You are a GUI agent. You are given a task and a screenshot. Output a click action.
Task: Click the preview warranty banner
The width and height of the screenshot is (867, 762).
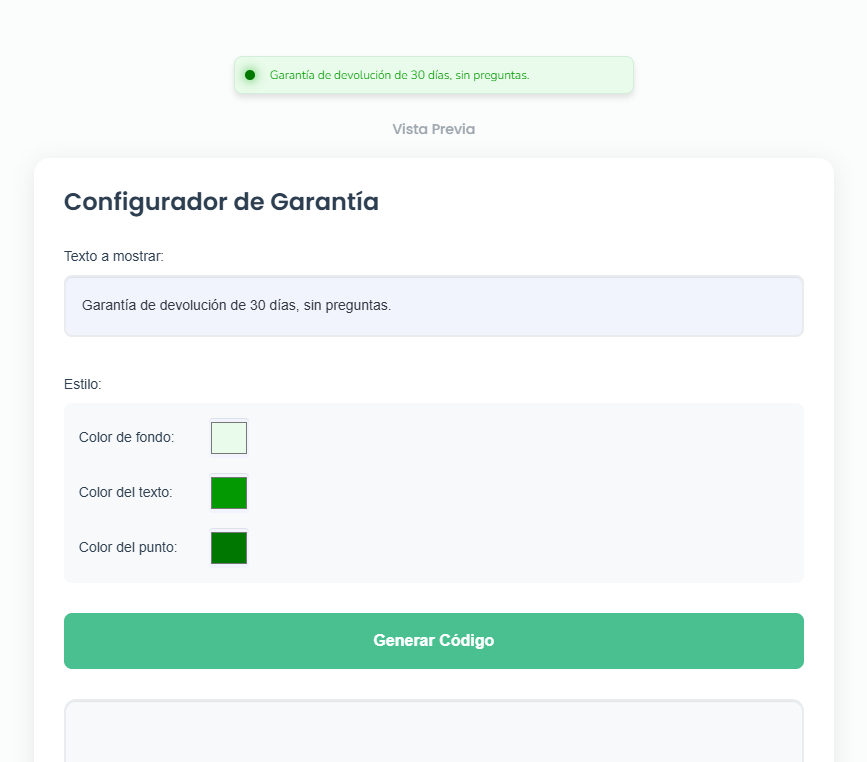pos(433,74)
